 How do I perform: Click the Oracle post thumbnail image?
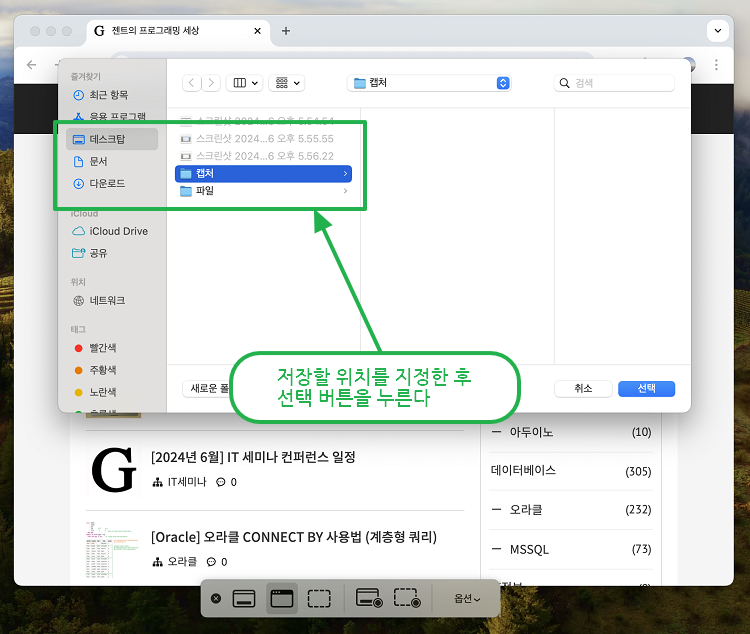(x=113, y=550)
